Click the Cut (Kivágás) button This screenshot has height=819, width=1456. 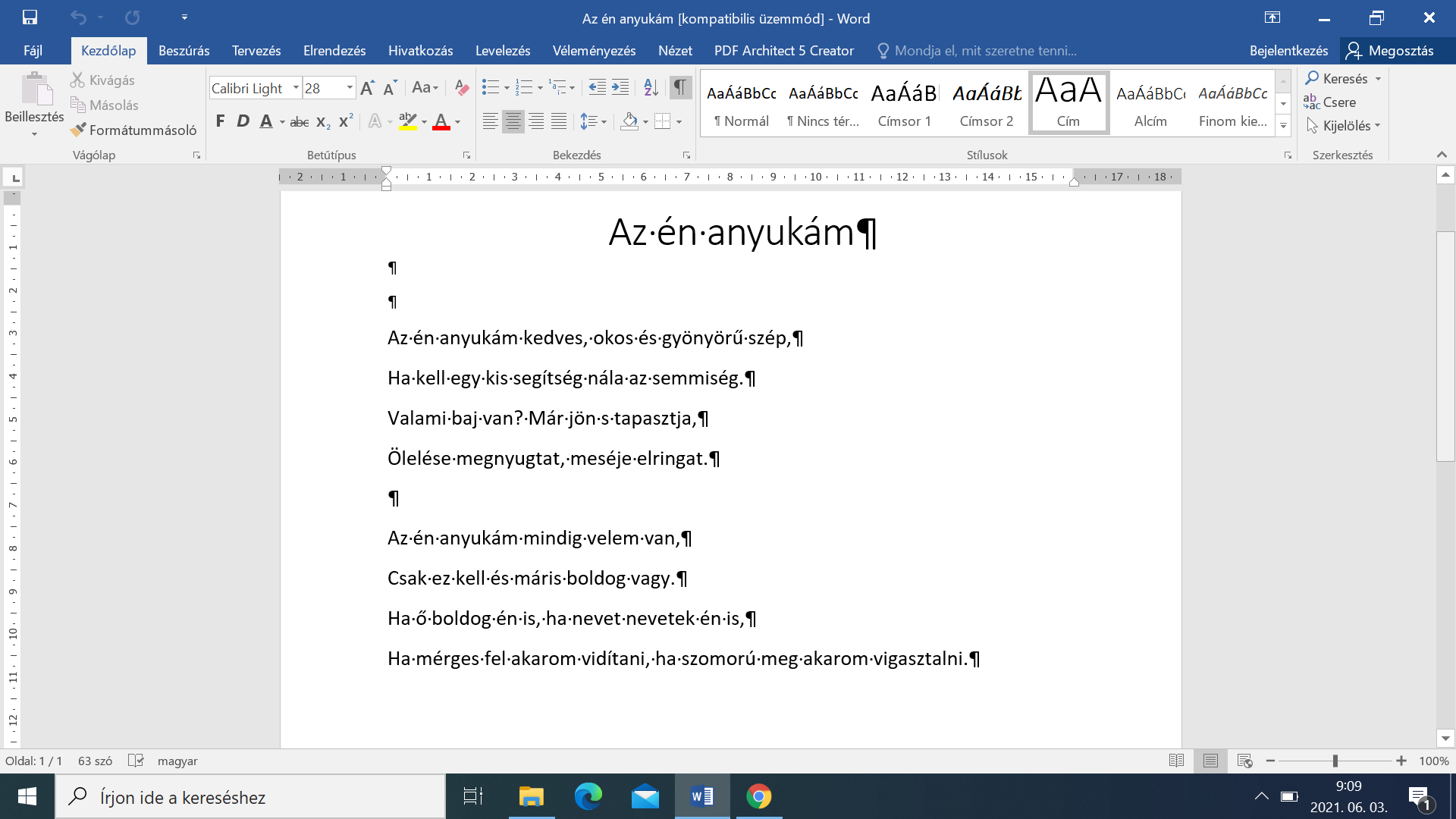(x=102, y=80)
